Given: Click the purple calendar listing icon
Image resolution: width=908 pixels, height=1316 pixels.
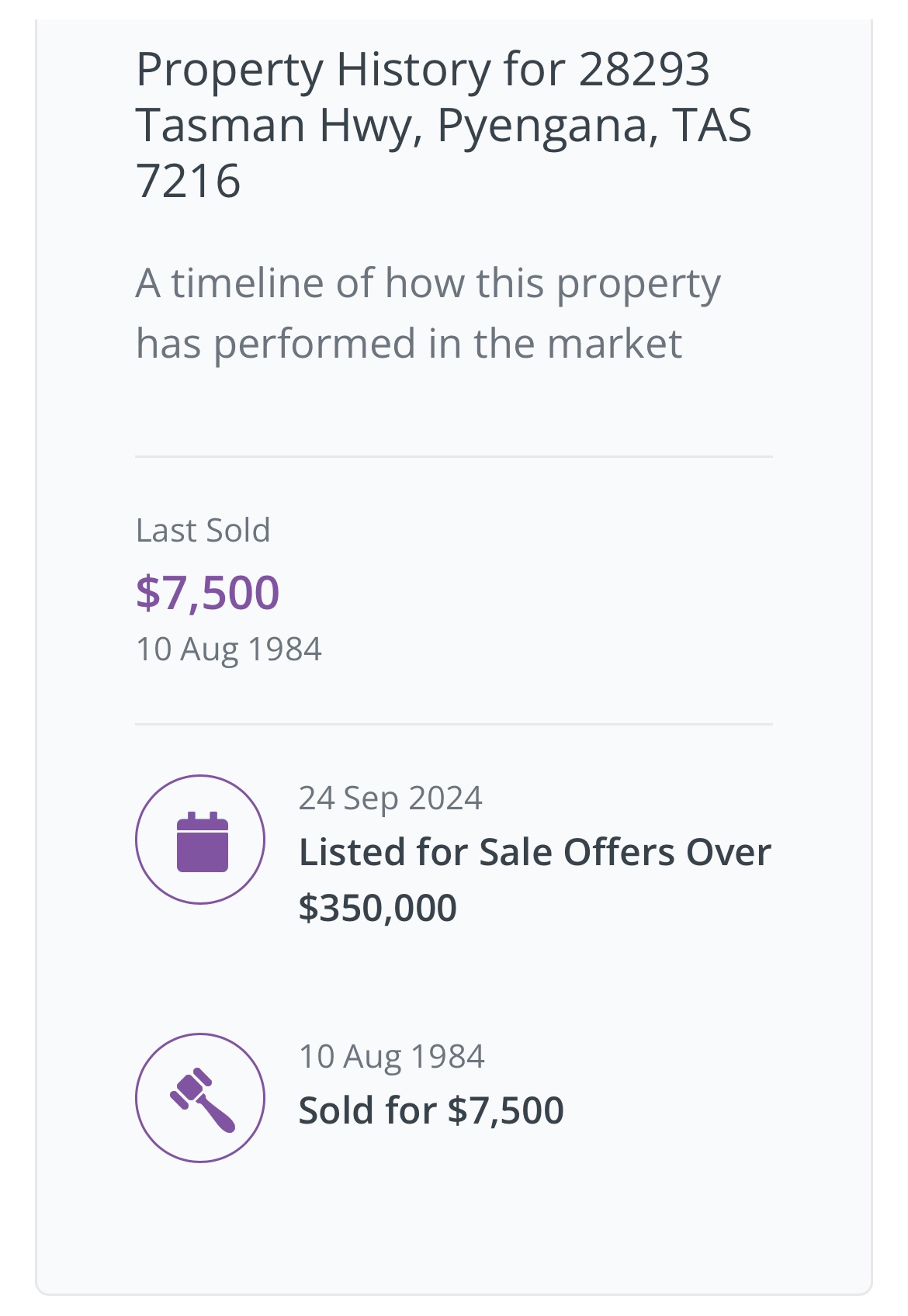Looking at the screenshot, I should 202,842.
